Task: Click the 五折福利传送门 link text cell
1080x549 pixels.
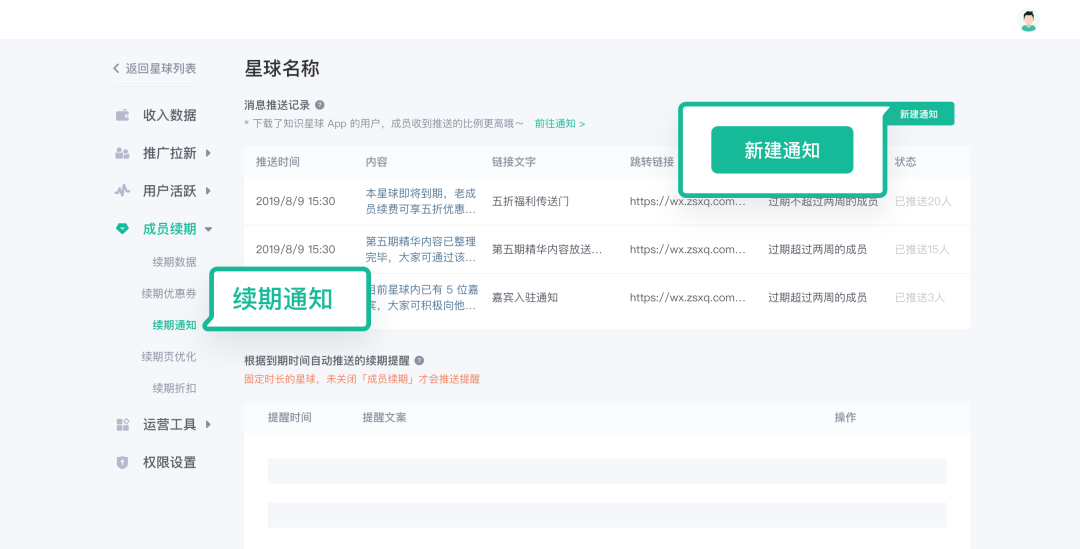Action: pos(530,201)
